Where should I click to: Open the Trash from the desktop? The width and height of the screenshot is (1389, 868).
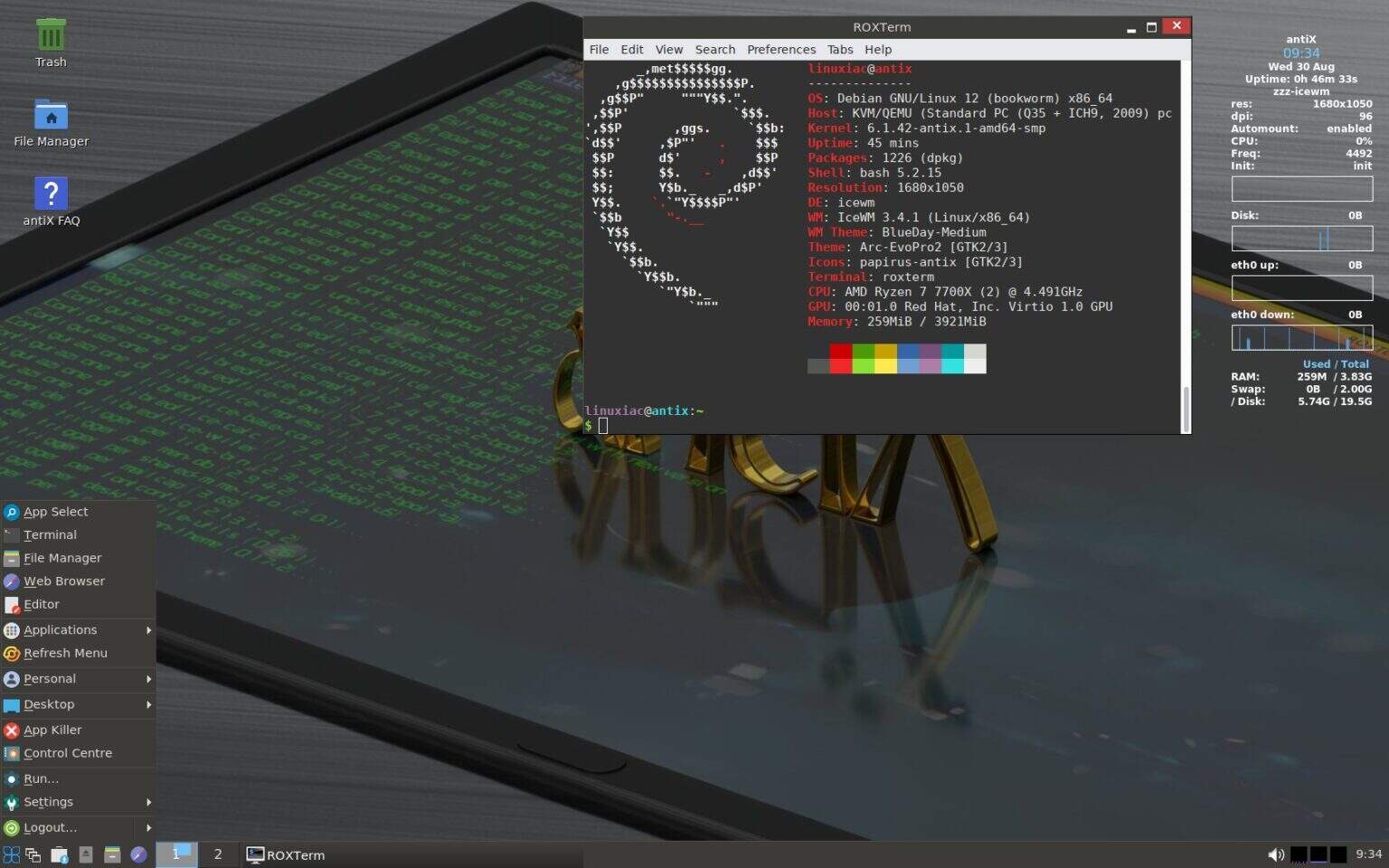[50, 36]
